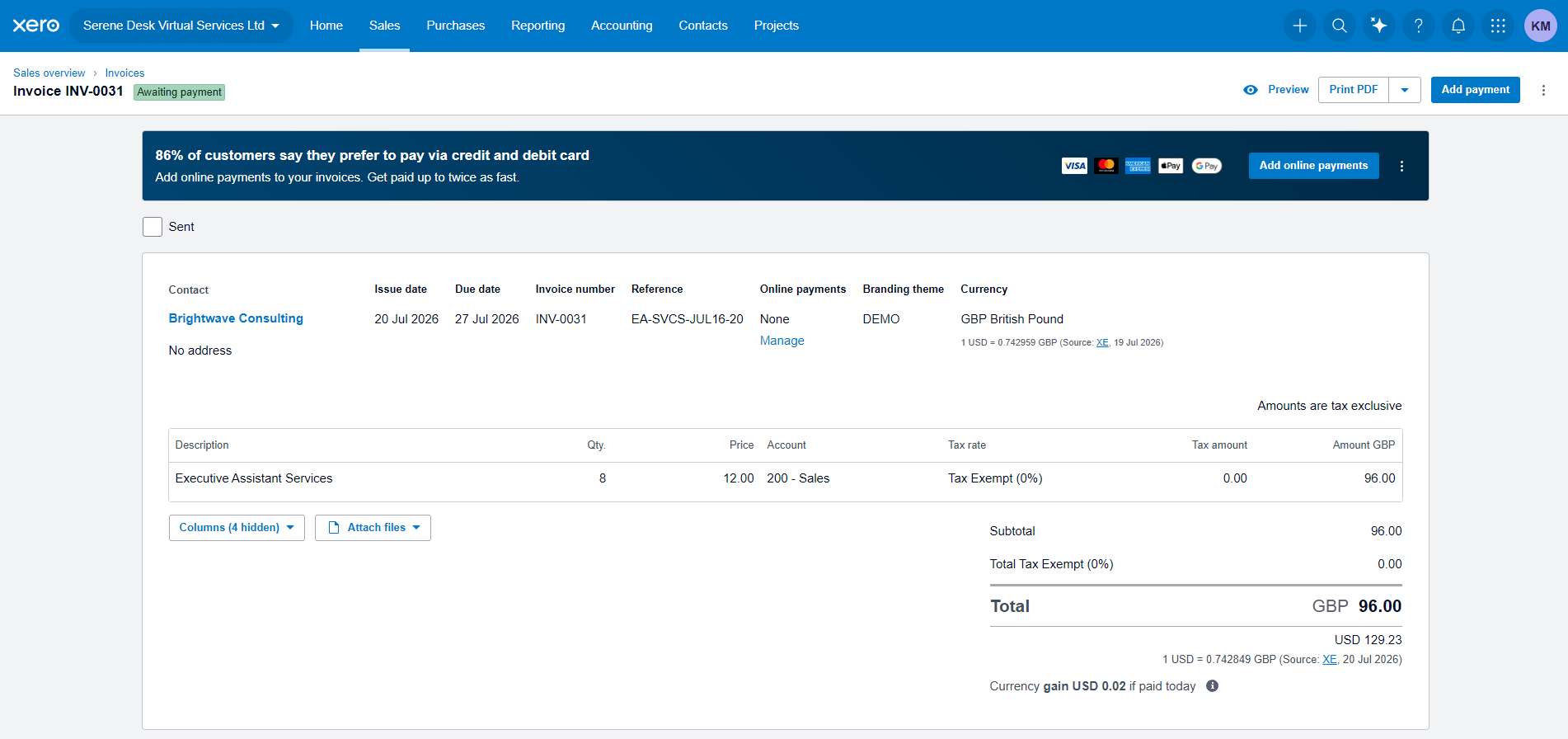1568x739 pixels.
Task: Click the KM user avatar
Action: (1541, 26)
